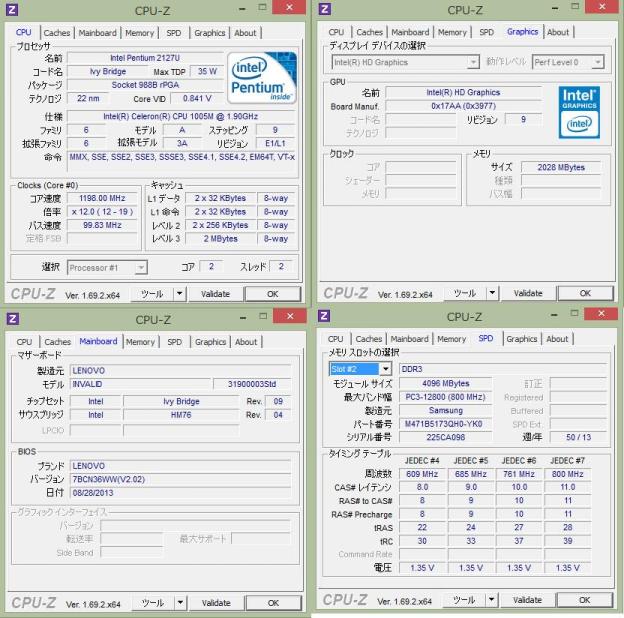Image resolution: width=624 pixels, height=618 pixels.
Task: Click the 2028 MBytes memory size value
Action: point(561,168)
